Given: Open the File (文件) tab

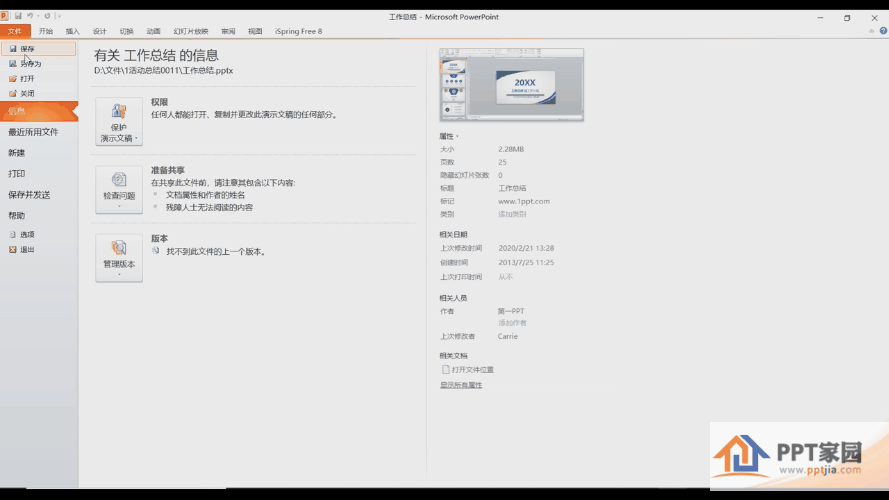Looking at the screenshot, I should (15, 31).
